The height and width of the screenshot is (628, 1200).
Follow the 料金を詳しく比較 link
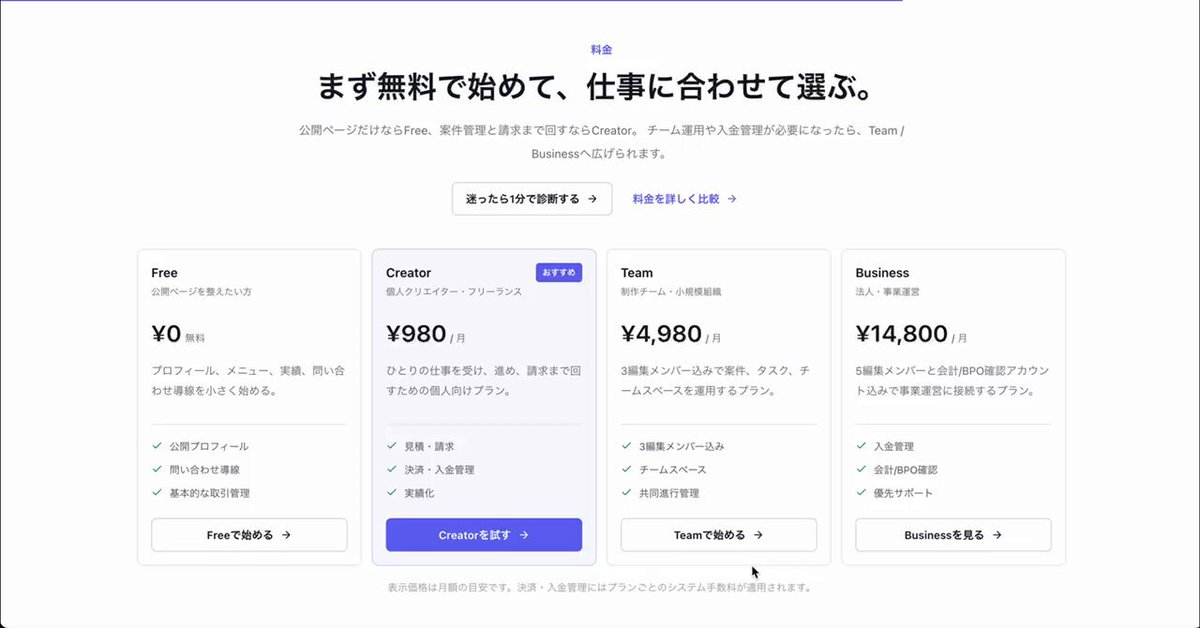tap(676, 199)
